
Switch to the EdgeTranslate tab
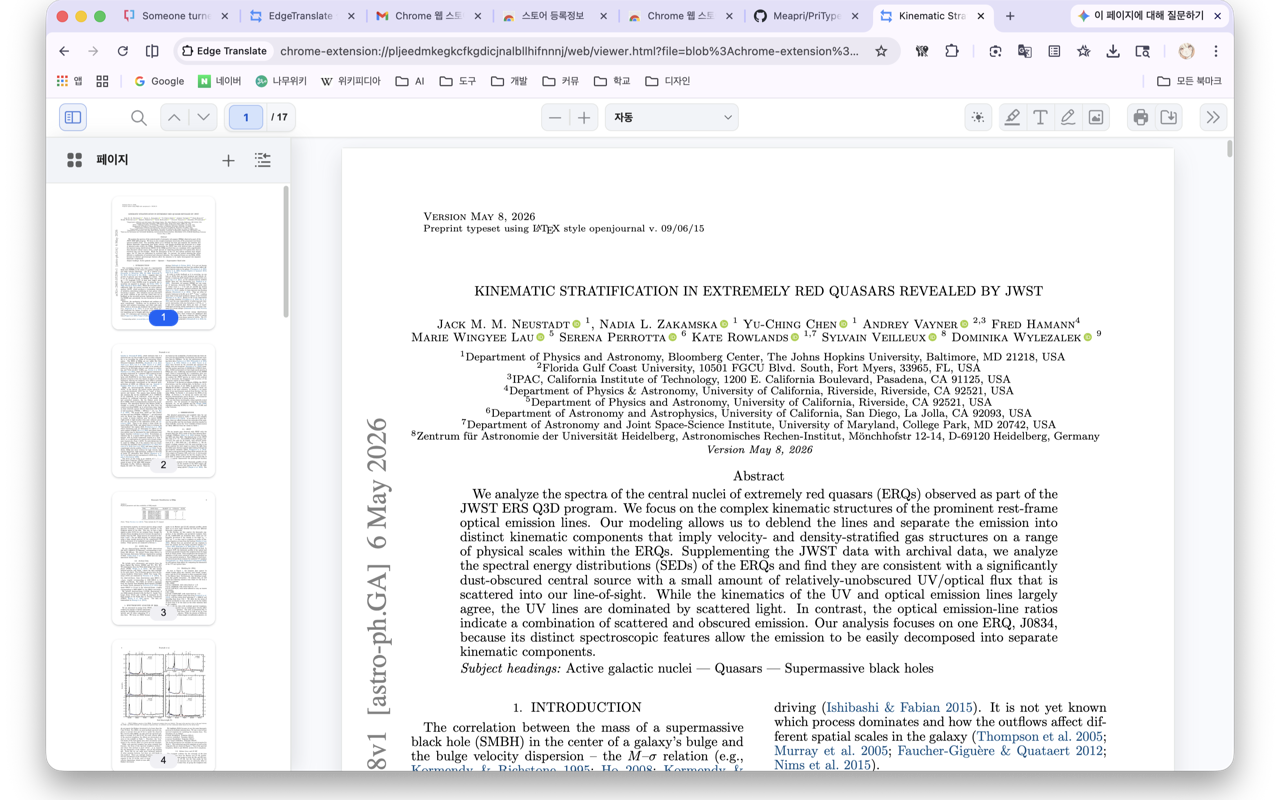pyautogui.click(x=301, y=16)
